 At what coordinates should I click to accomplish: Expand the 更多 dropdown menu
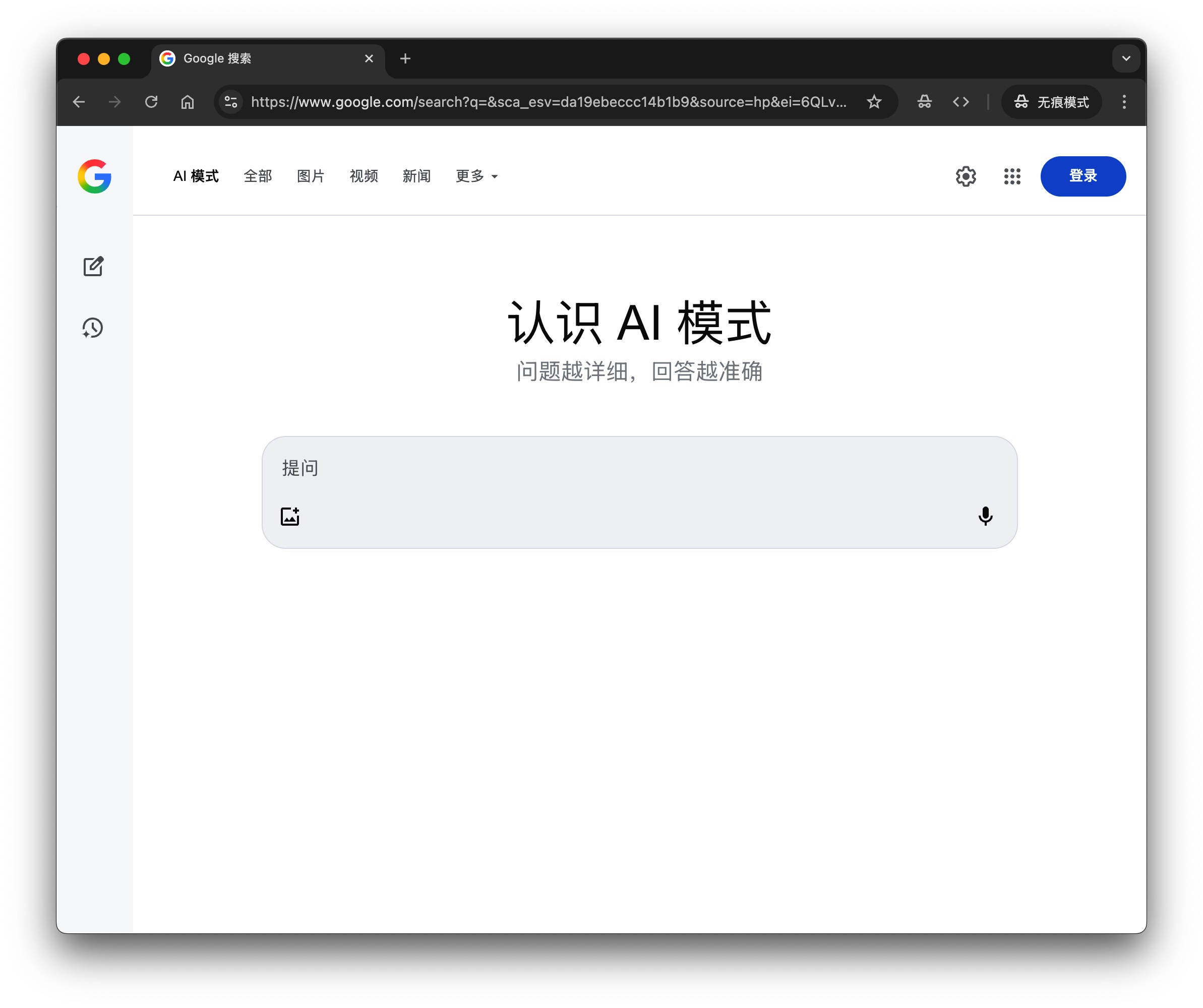tap(476, 176)
